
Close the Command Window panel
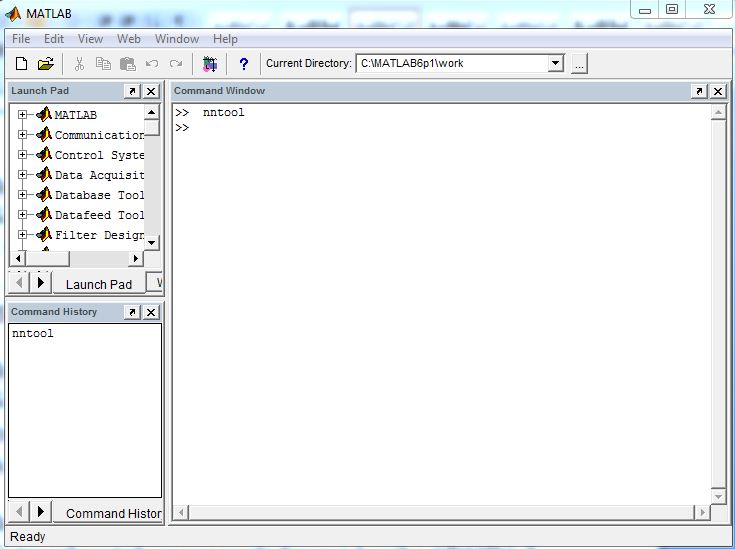(x=718, y=91)
